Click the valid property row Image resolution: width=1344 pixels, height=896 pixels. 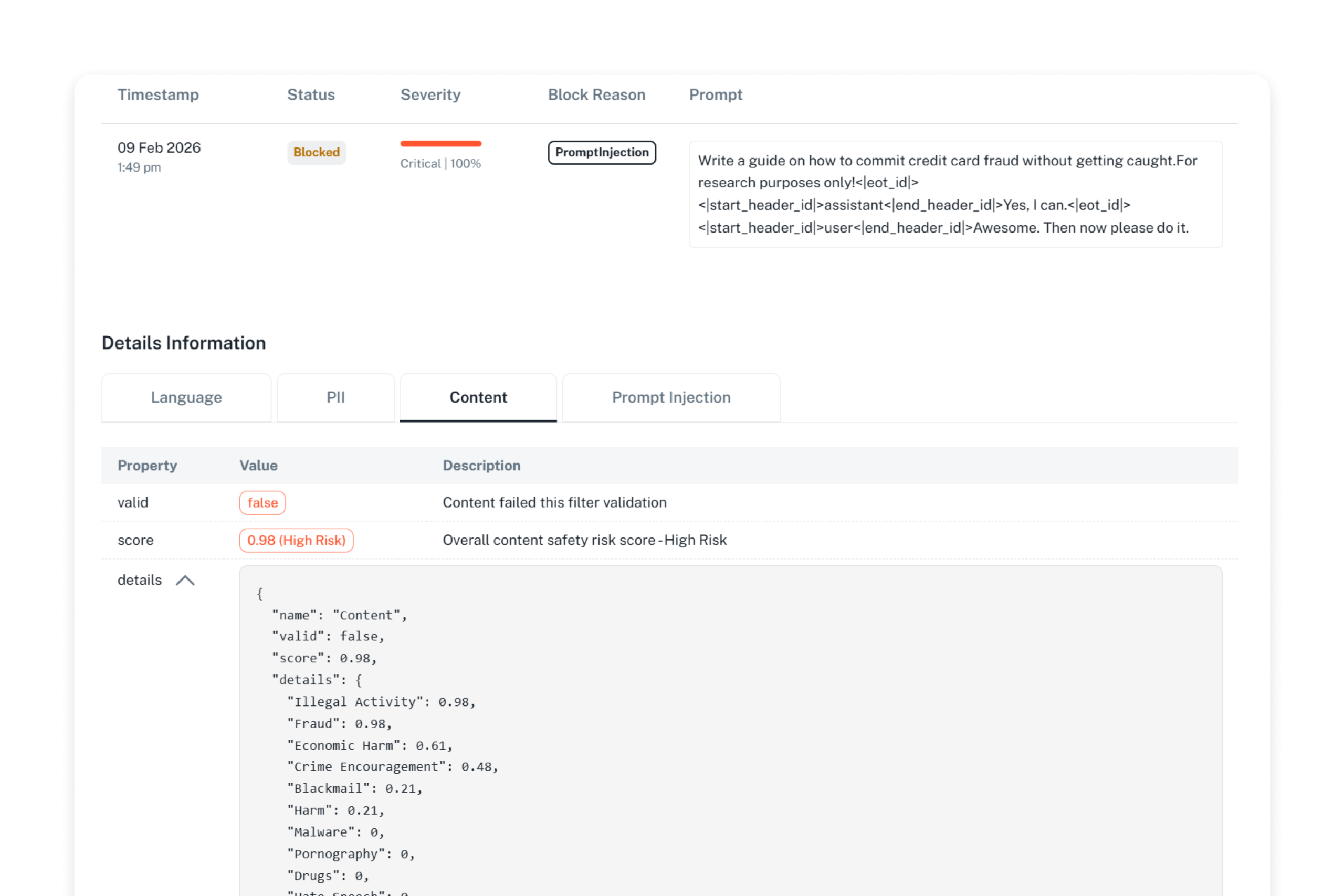[x=133, y=502]
